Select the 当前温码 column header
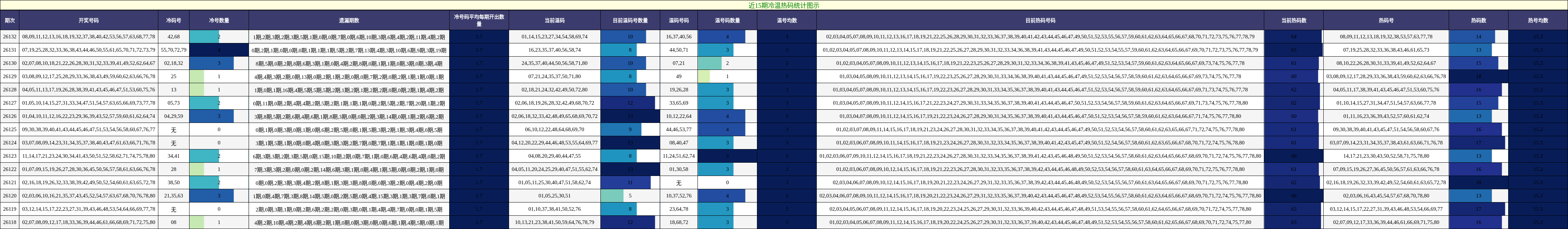The image size is (1568, 229). (555, 20)
